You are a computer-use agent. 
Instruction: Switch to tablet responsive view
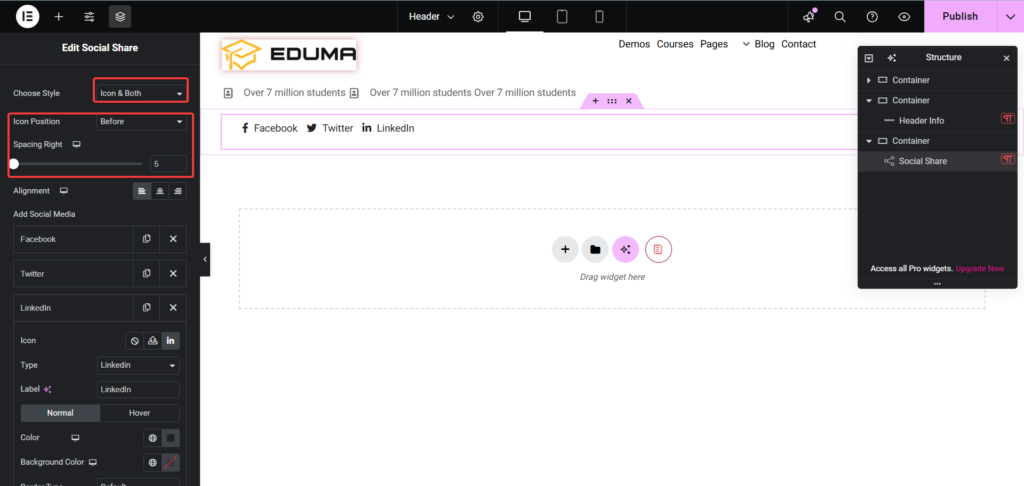(562, 16)
